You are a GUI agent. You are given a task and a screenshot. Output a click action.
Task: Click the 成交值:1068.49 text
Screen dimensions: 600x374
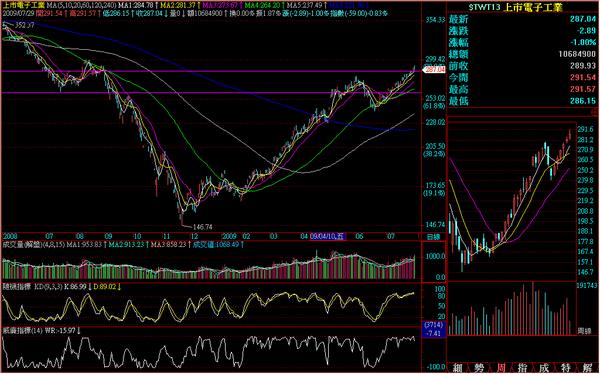point(217,244)
